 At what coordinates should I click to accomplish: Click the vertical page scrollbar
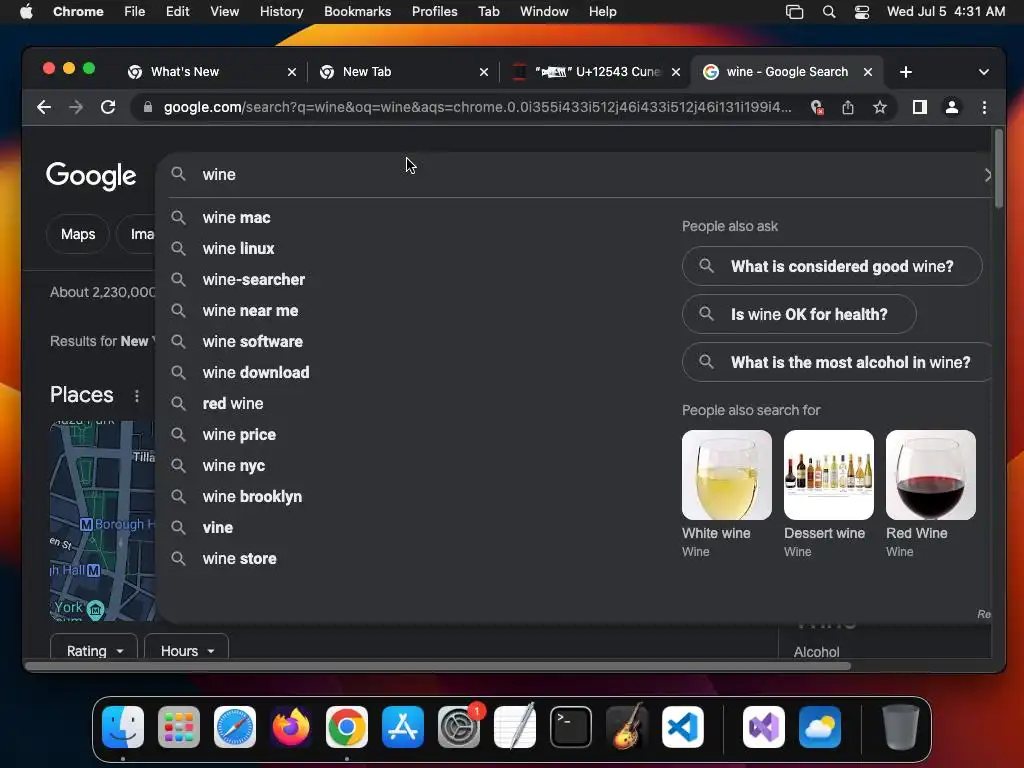(x=999, y=168)
